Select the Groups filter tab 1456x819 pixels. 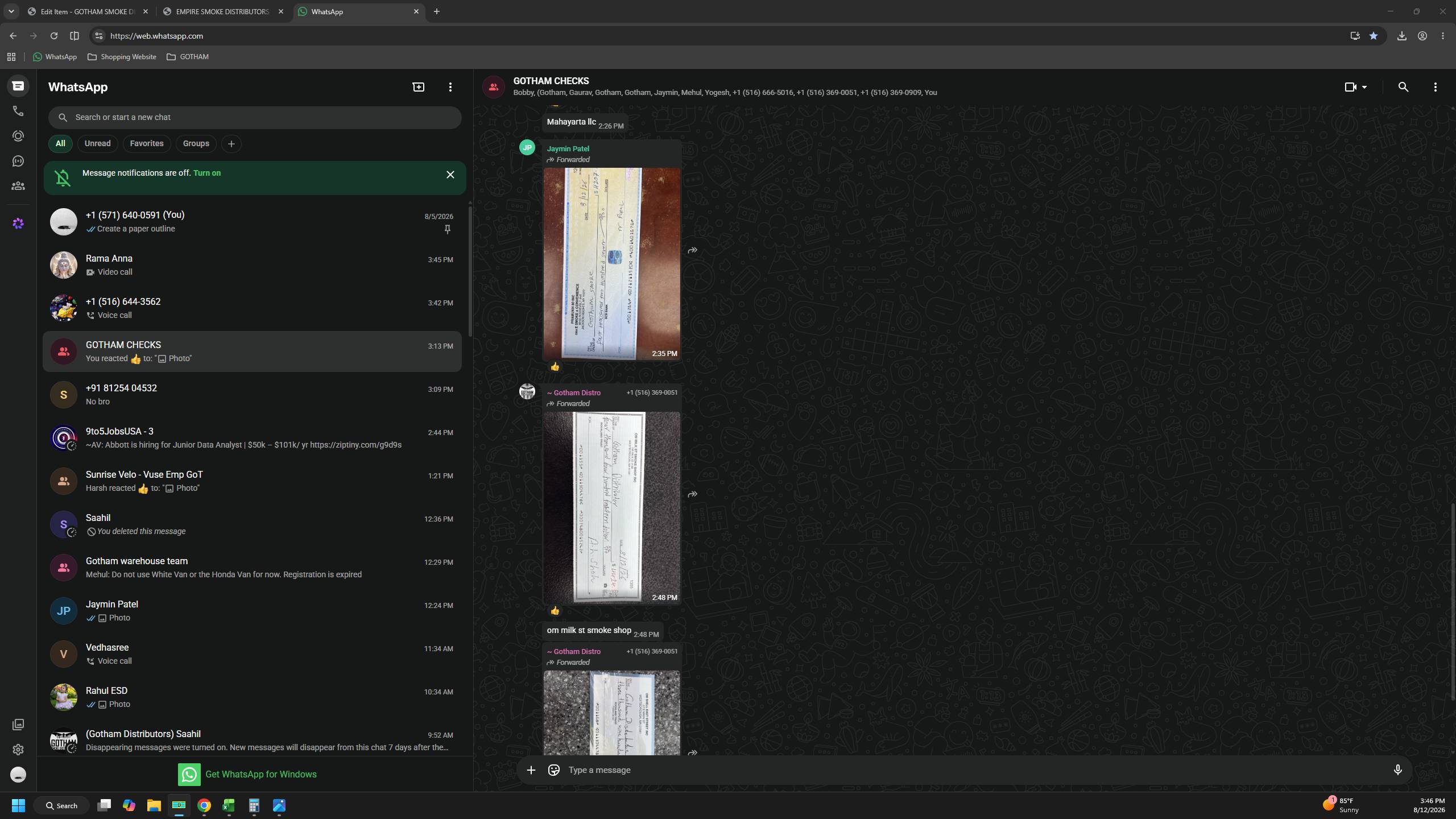[x=196, y=143]
